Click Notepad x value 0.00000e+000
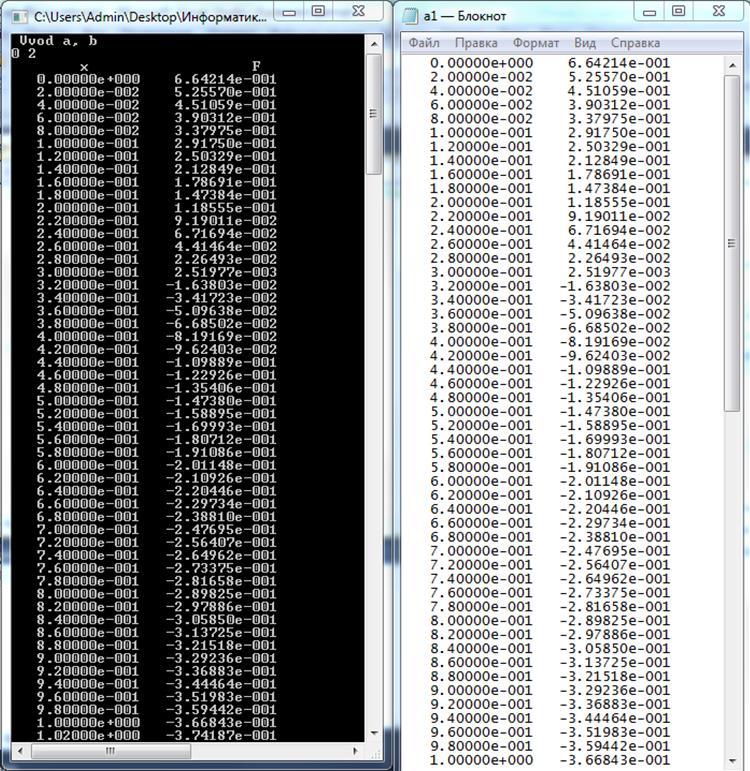Viewport: 750px width, 771px height. coord(481,63)
